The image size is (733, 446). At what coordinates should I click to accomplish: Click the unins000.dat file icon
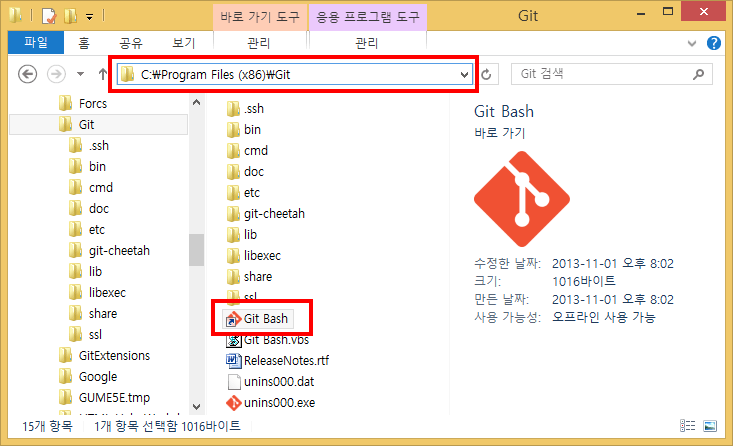point(234,382)
